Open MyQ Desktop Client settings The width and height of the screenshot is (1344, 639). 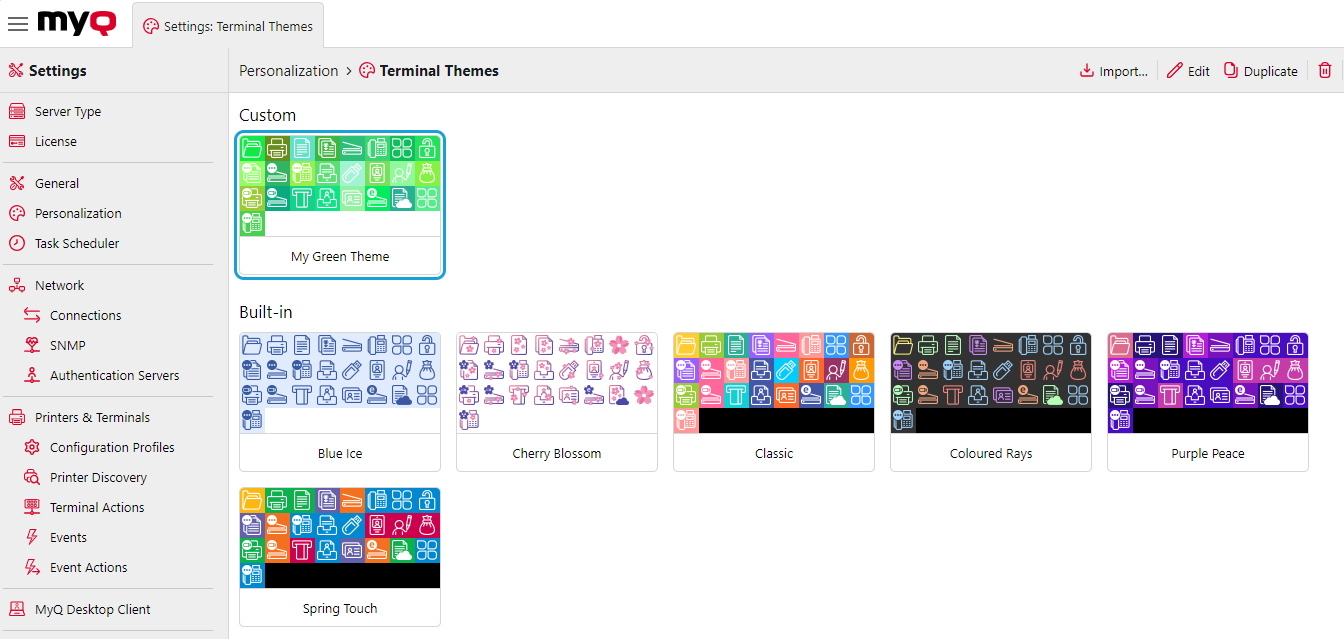click(92, 610)
